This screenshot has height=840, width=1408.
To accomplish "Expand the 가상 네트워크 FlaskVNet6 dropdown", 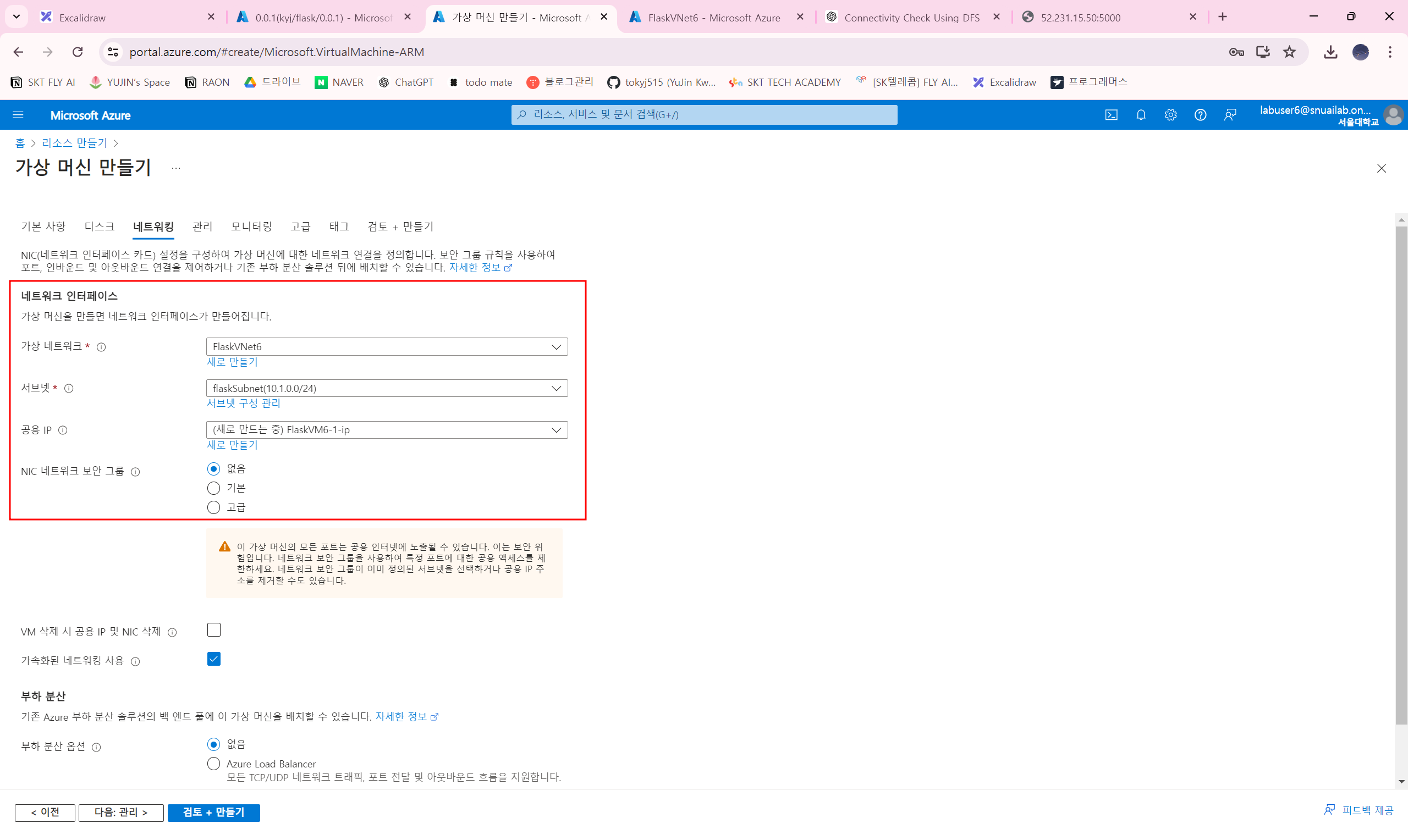I will (x=387, y=347).
